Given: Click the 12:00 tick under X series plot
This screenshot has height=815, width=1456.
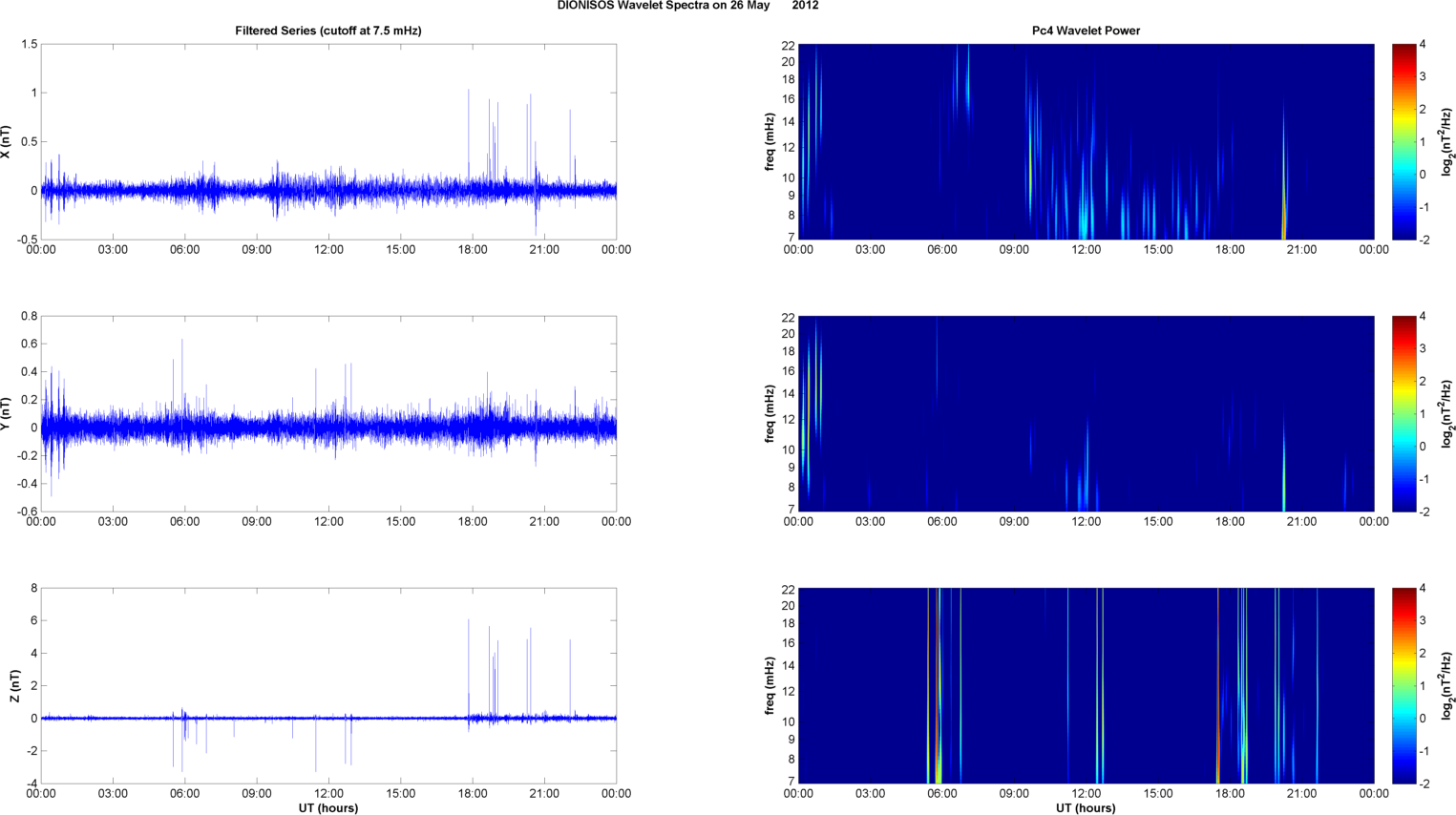Looking at the screenshot, I should click(x=328, y=250).
